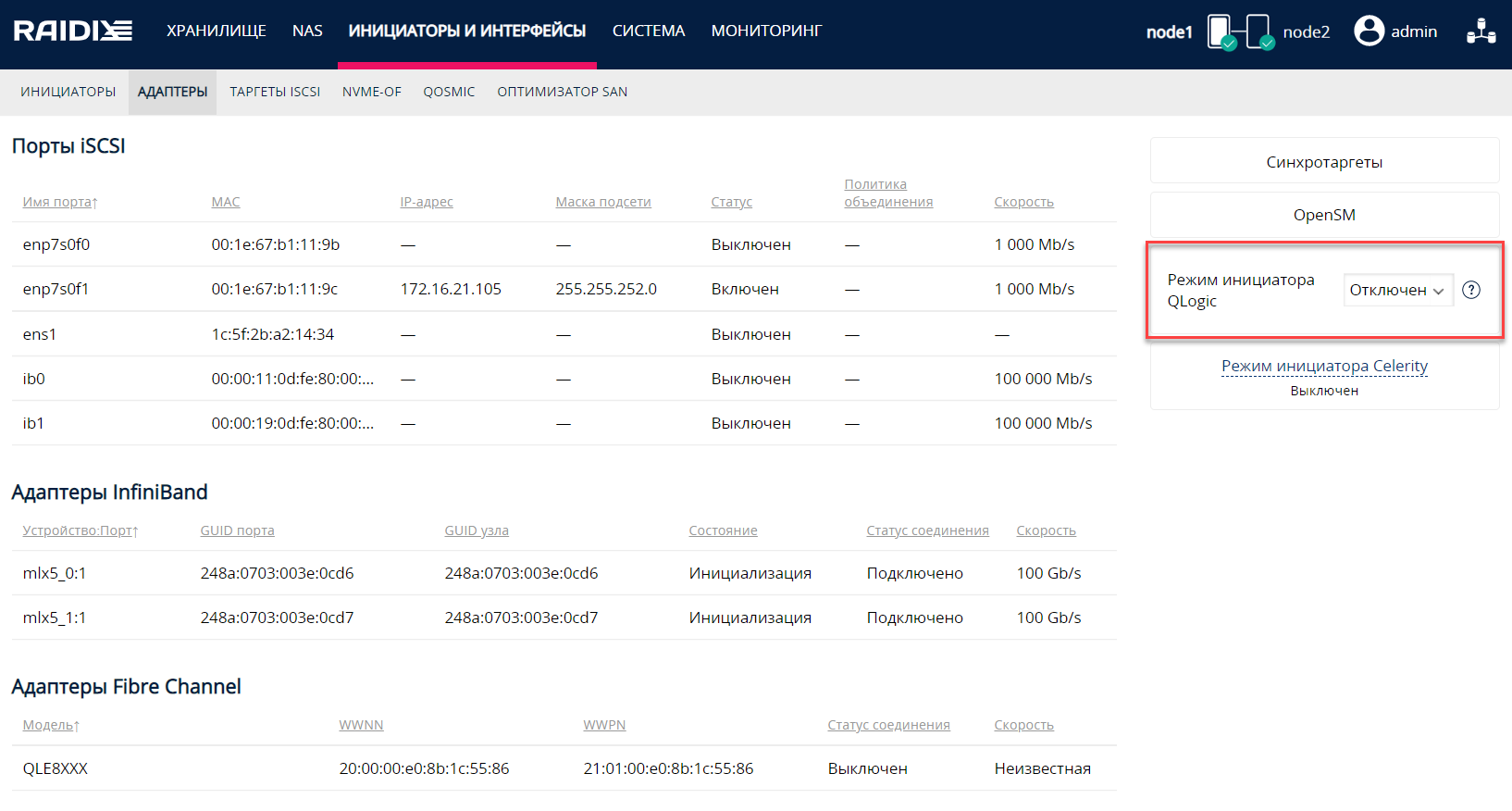The width and height of the screenshot is (1512, 811).
Task: Select the ib0 port row
Action: click(564, 379)
